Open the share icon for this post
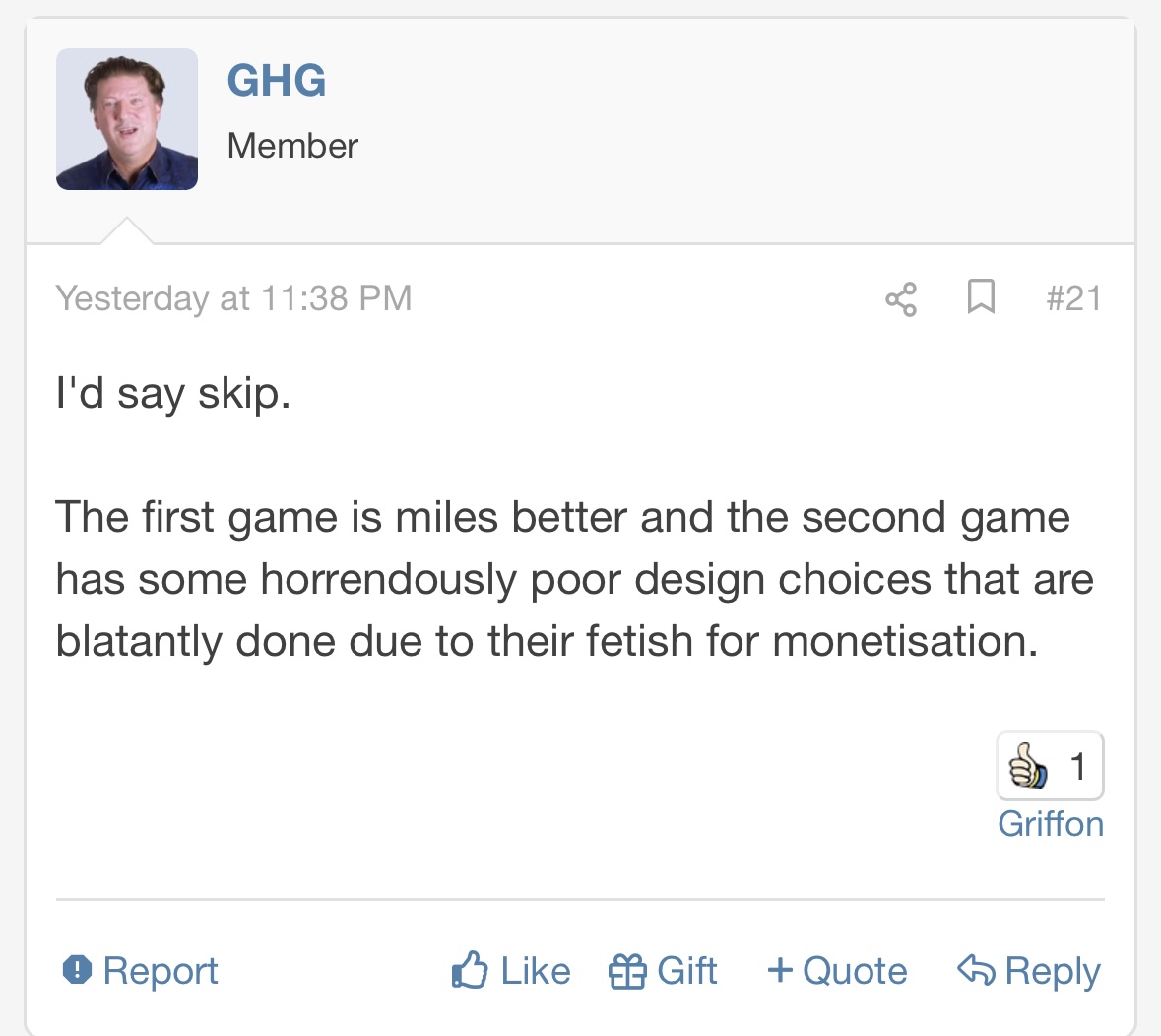Image resolution: width=1161 pixels, height=1036 pixels. point(901,299)
